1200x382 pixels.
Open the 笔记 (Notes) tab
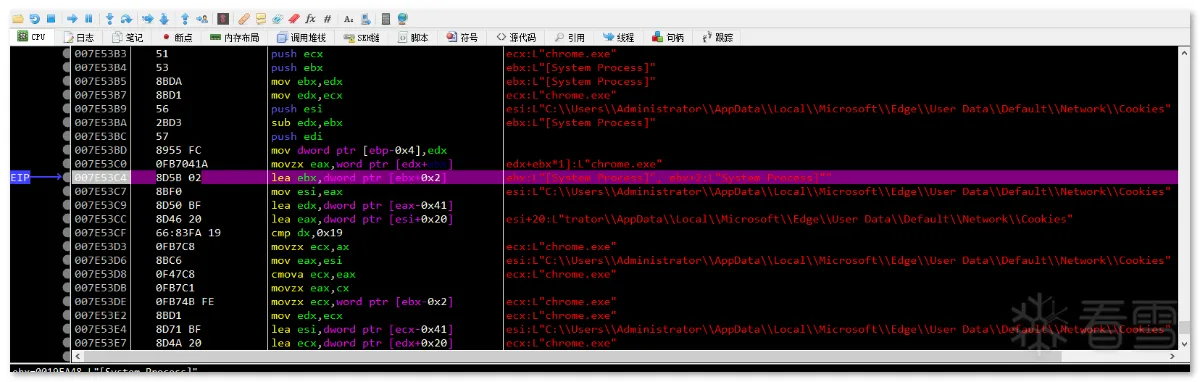128,37
